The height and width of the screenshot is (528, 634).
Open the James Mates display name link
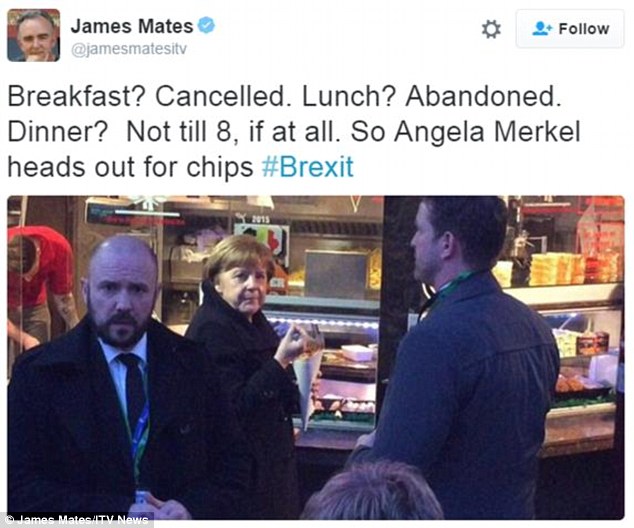point(132,26)
